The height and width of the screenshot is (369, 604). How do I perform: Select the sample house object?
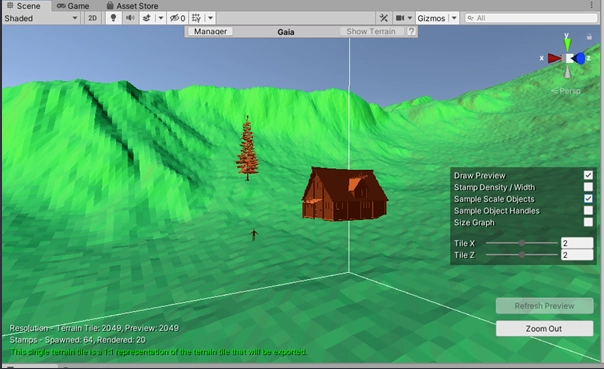point(344,194)
